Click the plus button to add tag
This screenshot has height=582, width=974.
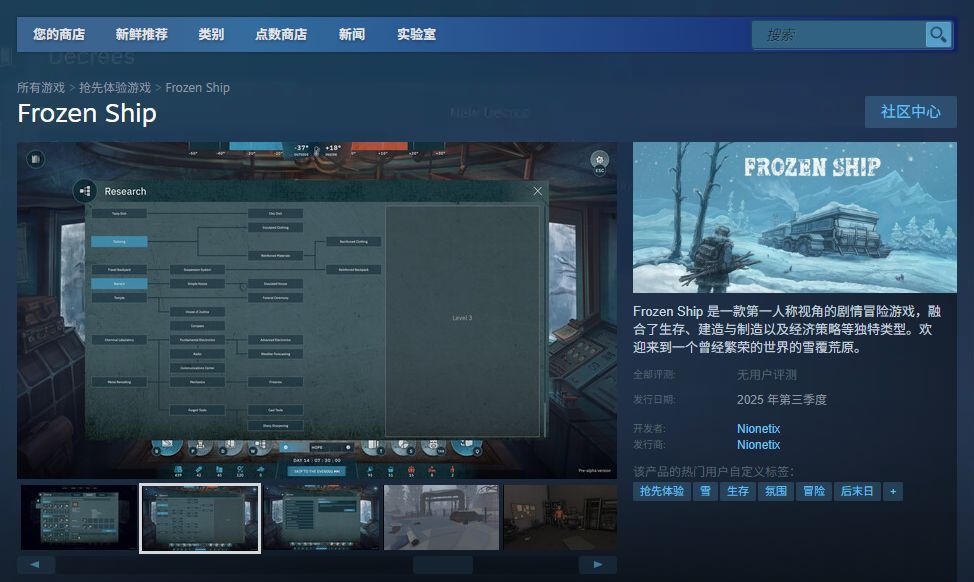pyautogui.click(x=892, y=491)
